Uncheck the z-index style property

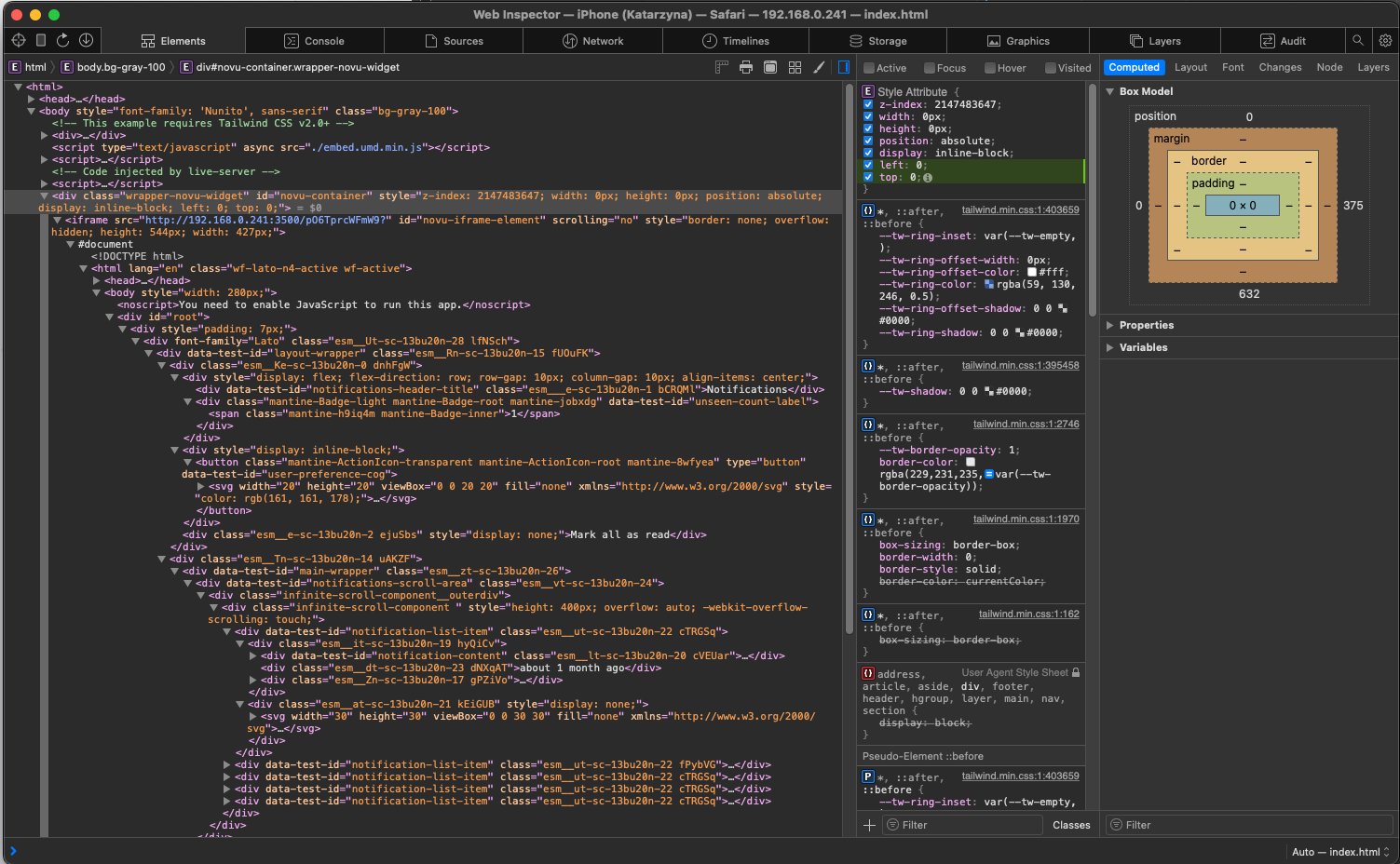pos(869,103)
